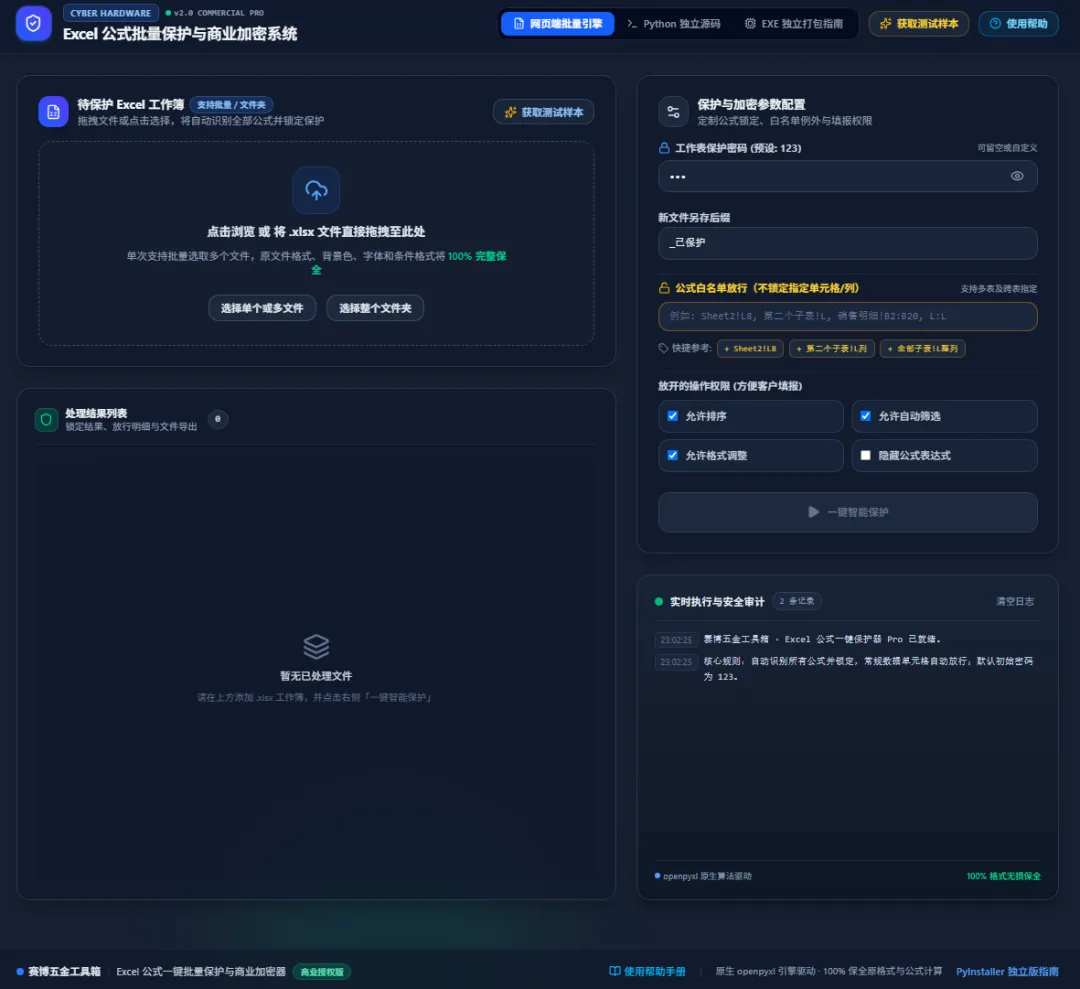Viewport: 1080px width, 989px height.
Task: Click the 核心规则 log entry text
Action: coord(868,669)
